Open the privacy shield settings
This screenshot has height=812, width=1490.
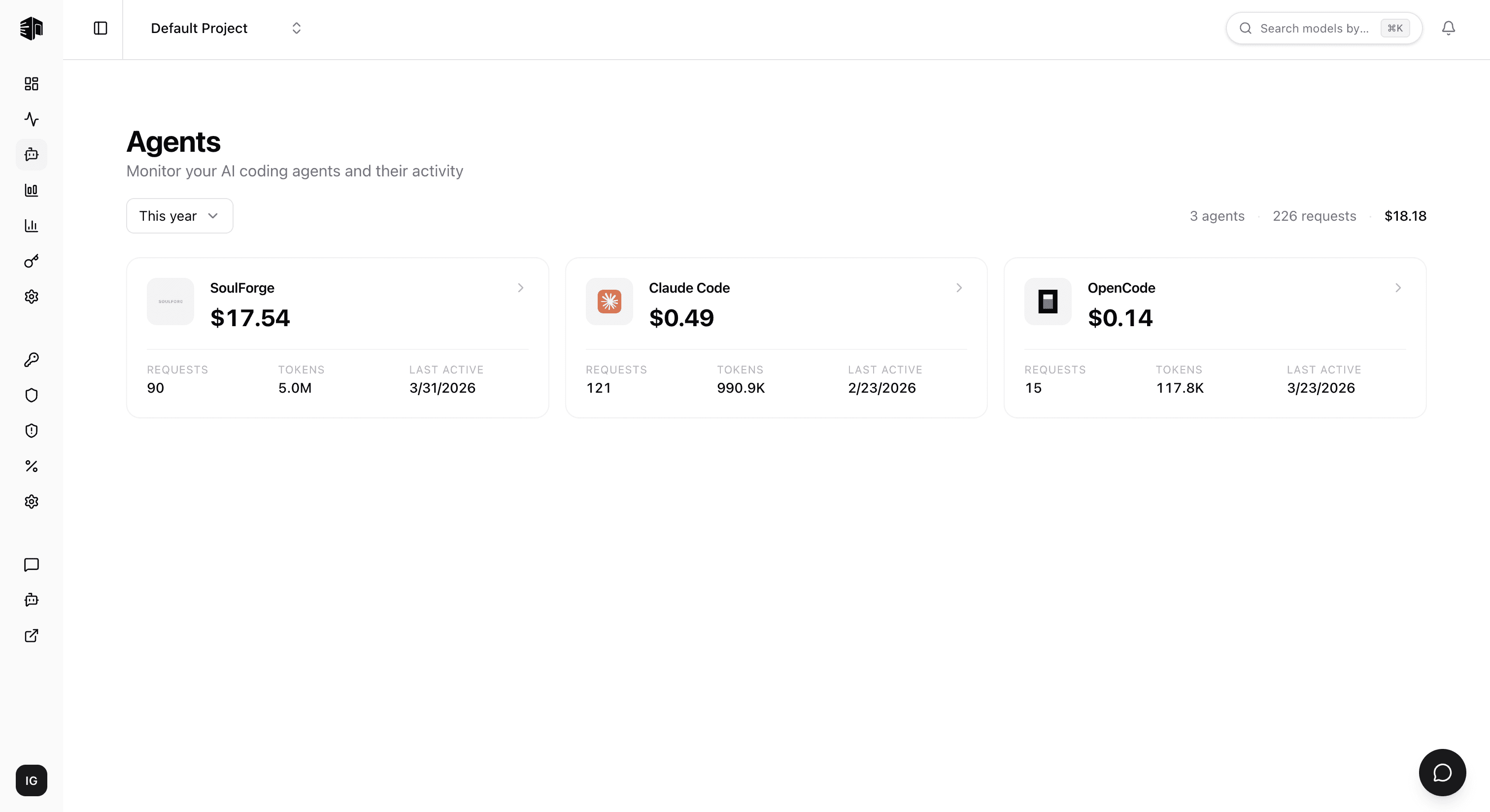pos(31,395)
